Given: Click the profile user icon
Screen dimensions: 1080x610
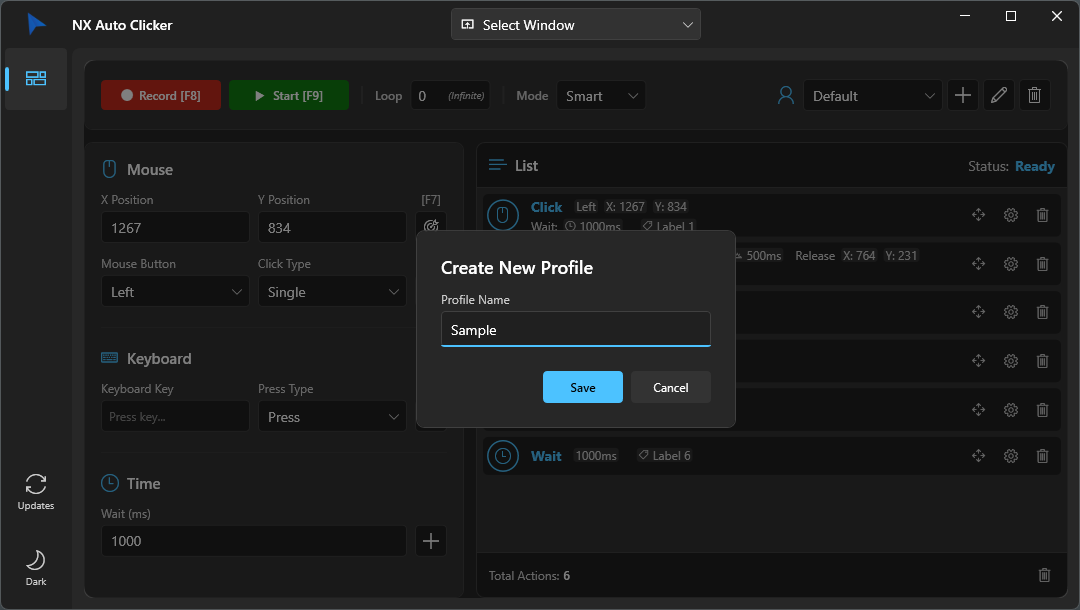Looking at the screenshot, I should 786,95.
